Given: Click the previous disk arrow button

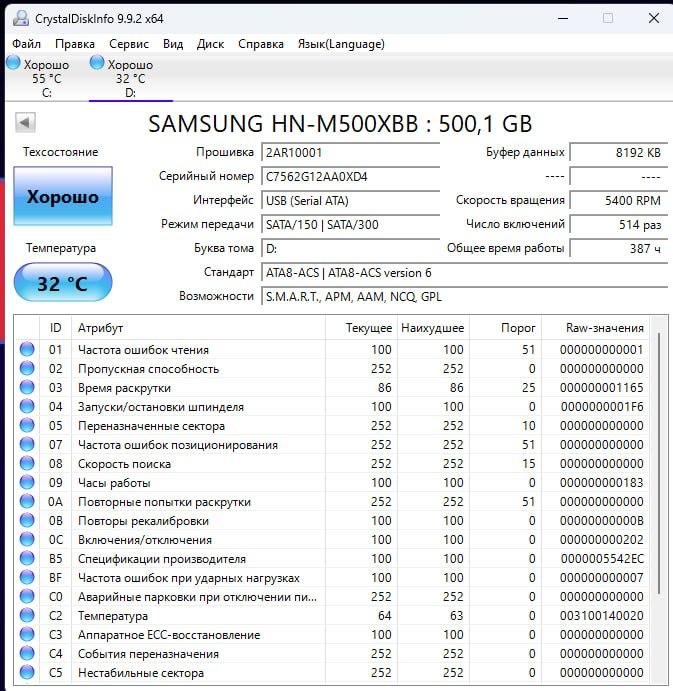Looking at the screenshot, I should pyautogui.click(x=25, y=122).
